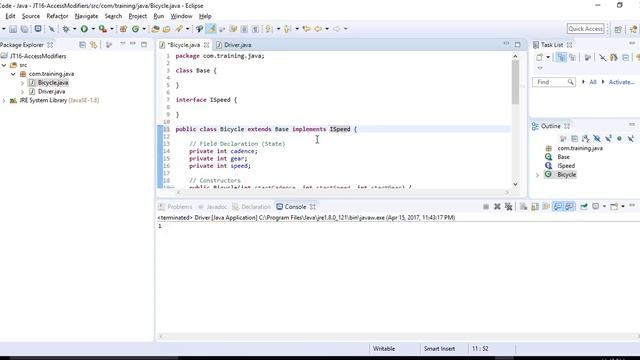Image resolution: width=640 pixels, height=360 pixels.
Task: Close the Bicycle.java editor tab
Action: pyautogui.click(x=207, y=45)
